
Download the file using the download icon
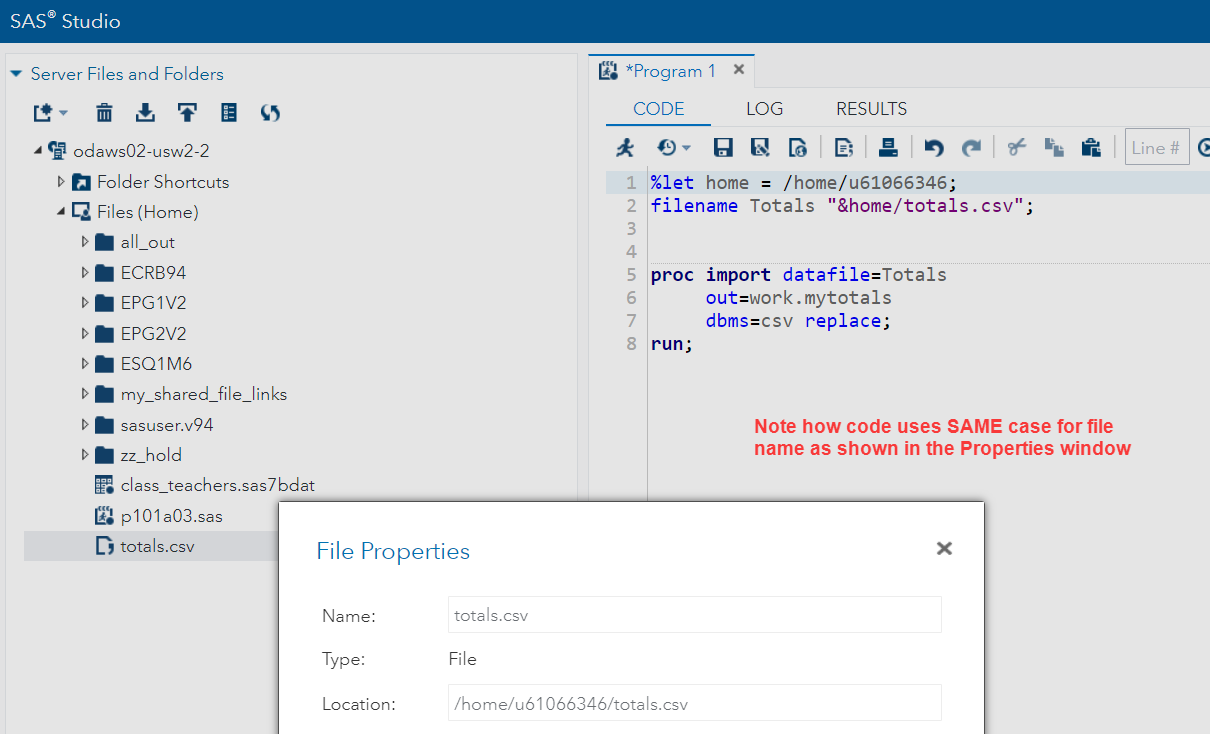pos(145,113)
